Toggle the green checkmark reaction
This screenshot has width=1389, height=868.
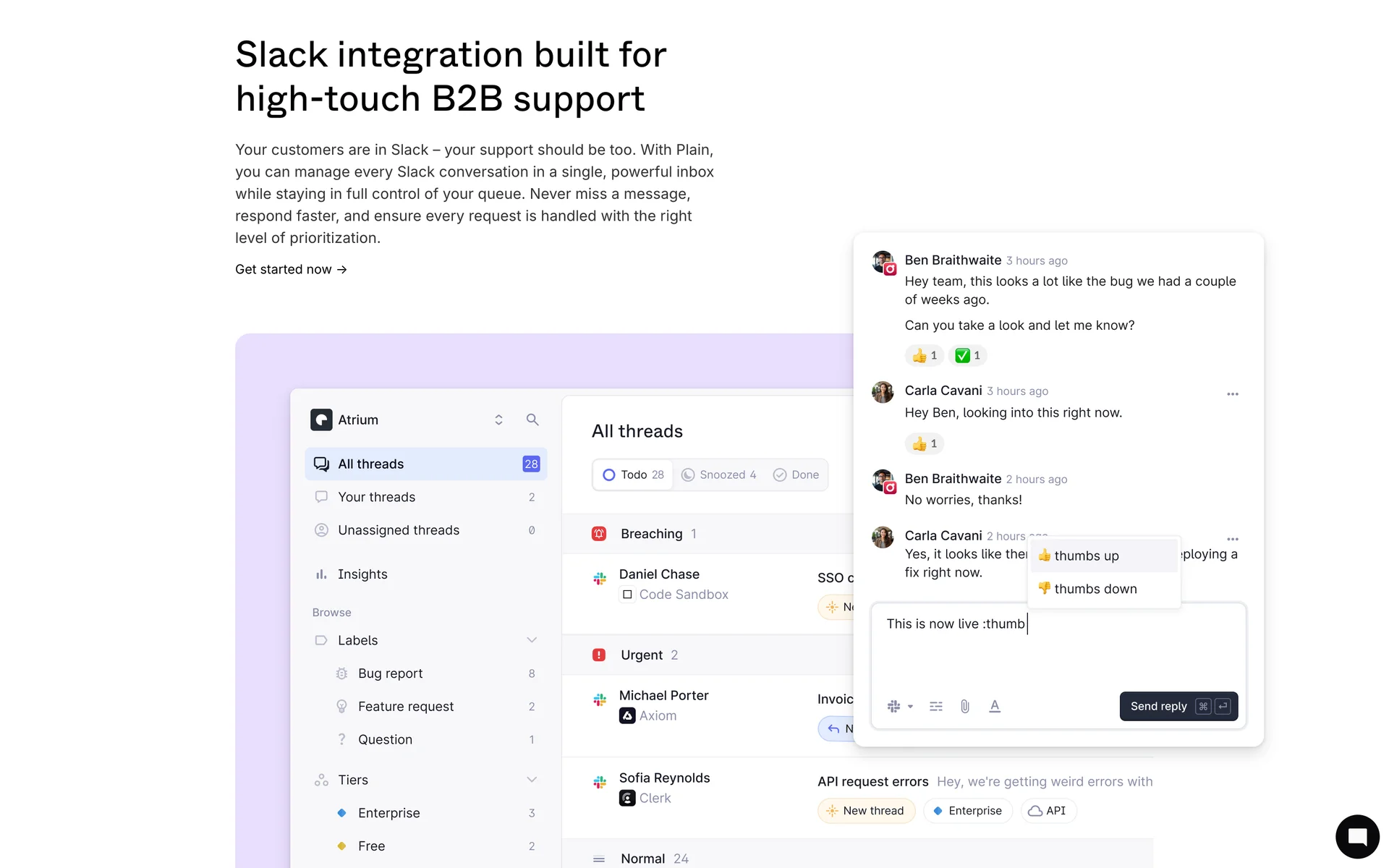[x=967, y=355]
